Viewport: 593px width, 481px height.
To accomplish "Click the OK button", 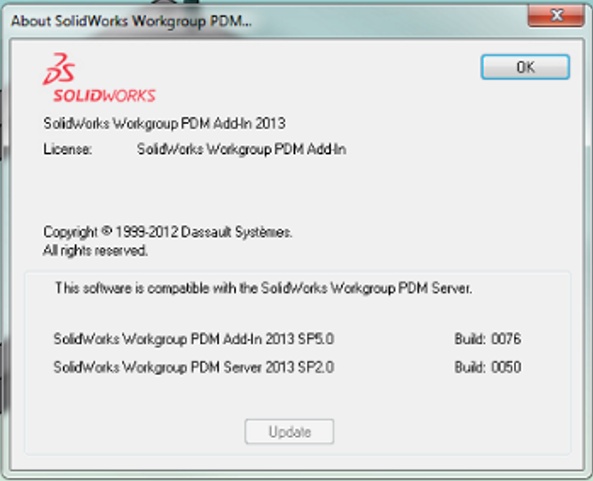I will point(525,67).
